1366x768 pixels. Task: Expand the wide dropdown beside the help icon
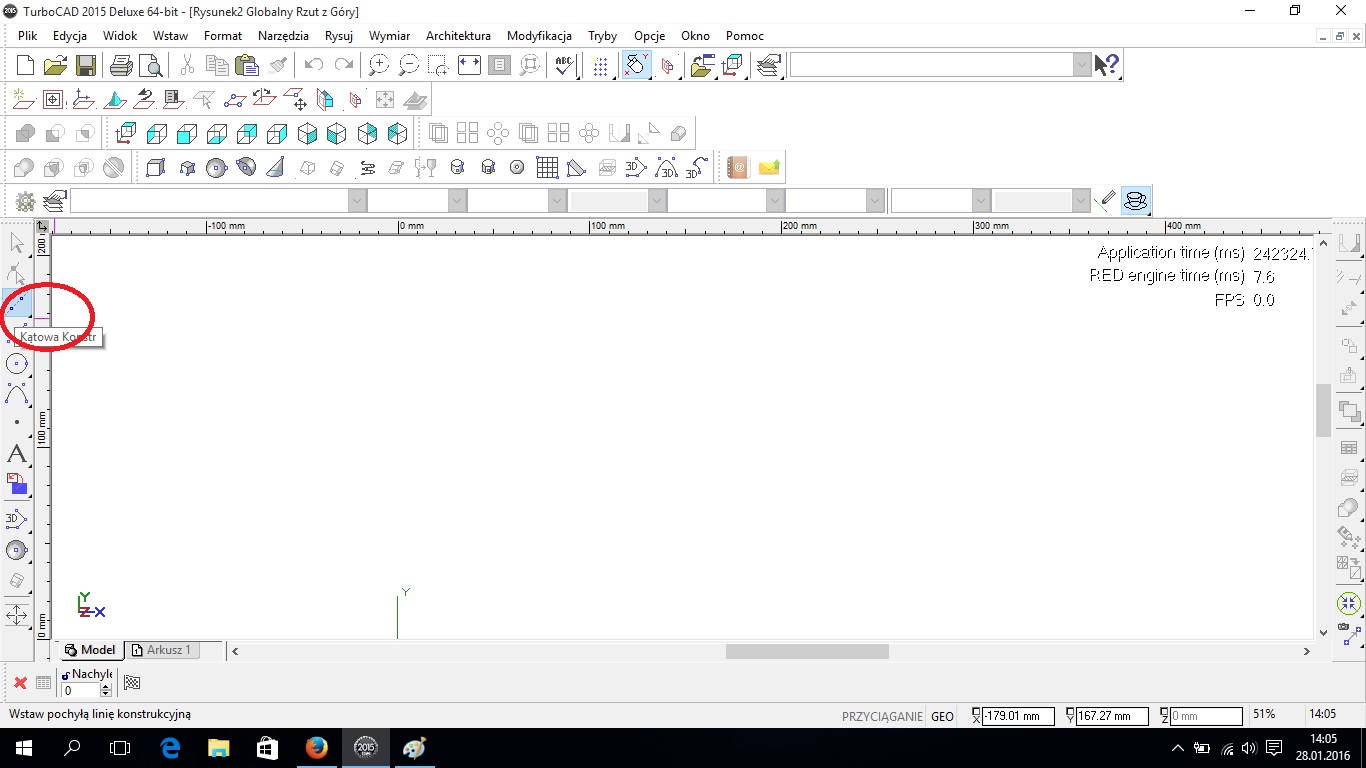(x=1082, y=66)
